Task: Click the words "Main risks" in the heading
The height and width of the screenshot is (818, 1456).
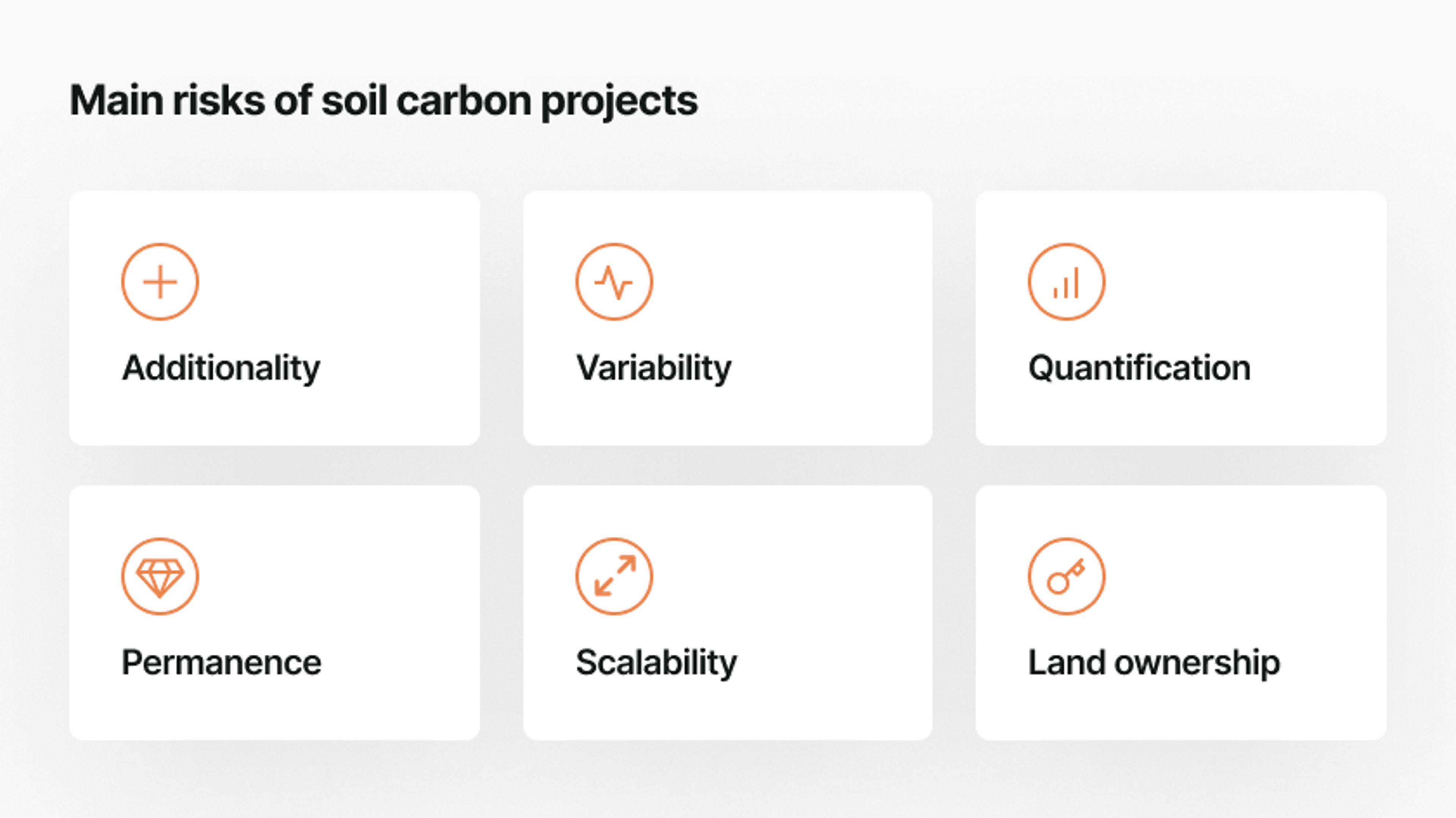Action: pos(167,100)
